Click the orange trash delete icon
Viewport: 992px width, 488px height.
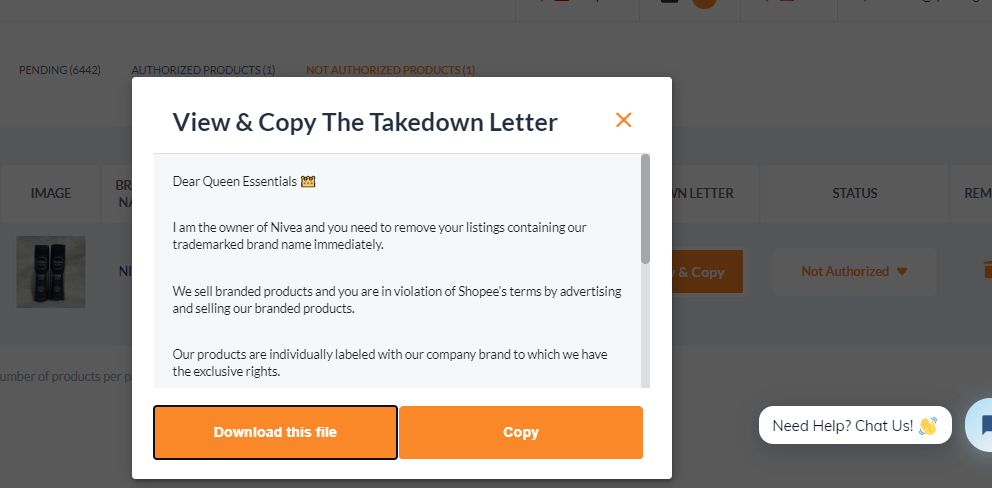[986, 270]
